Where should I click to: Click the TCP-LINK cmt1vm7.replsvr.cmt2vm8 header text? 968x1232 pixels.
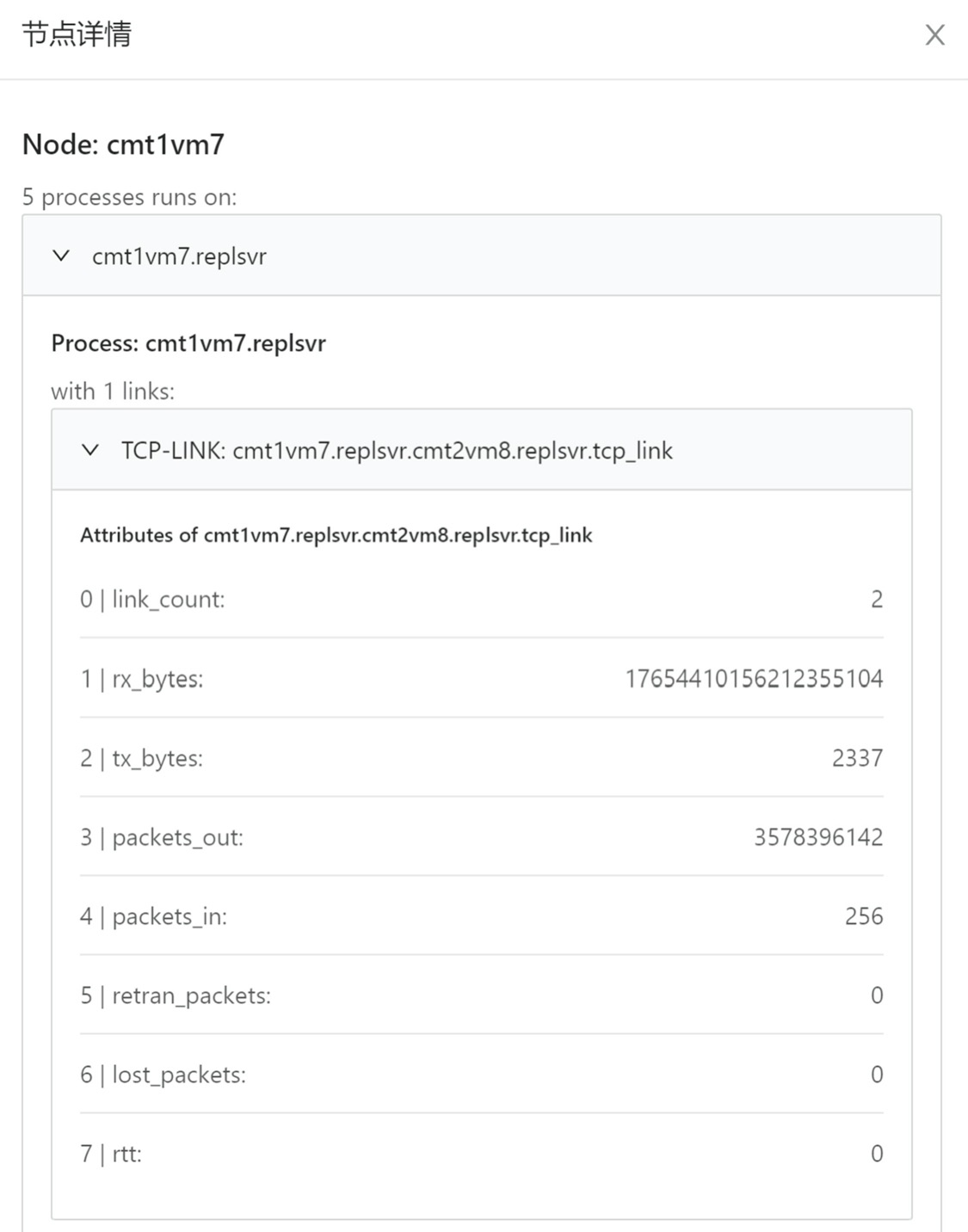point(397,451)
